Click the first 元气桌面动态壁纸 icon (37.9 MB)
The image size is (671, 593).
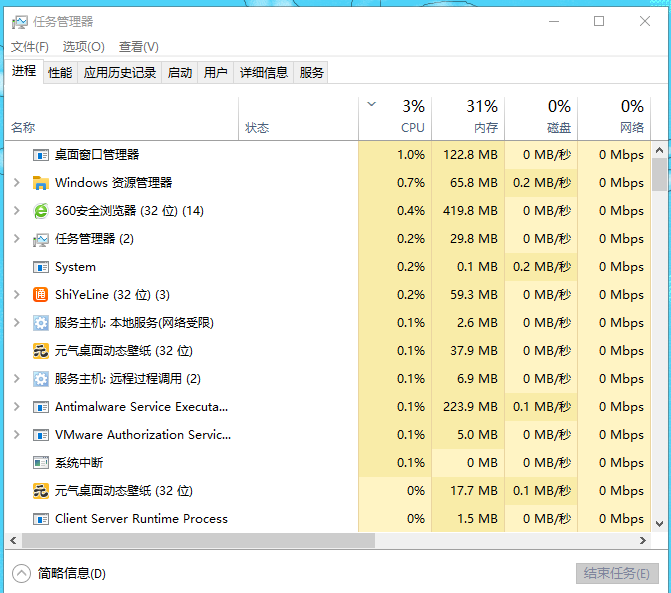point(41,351)
